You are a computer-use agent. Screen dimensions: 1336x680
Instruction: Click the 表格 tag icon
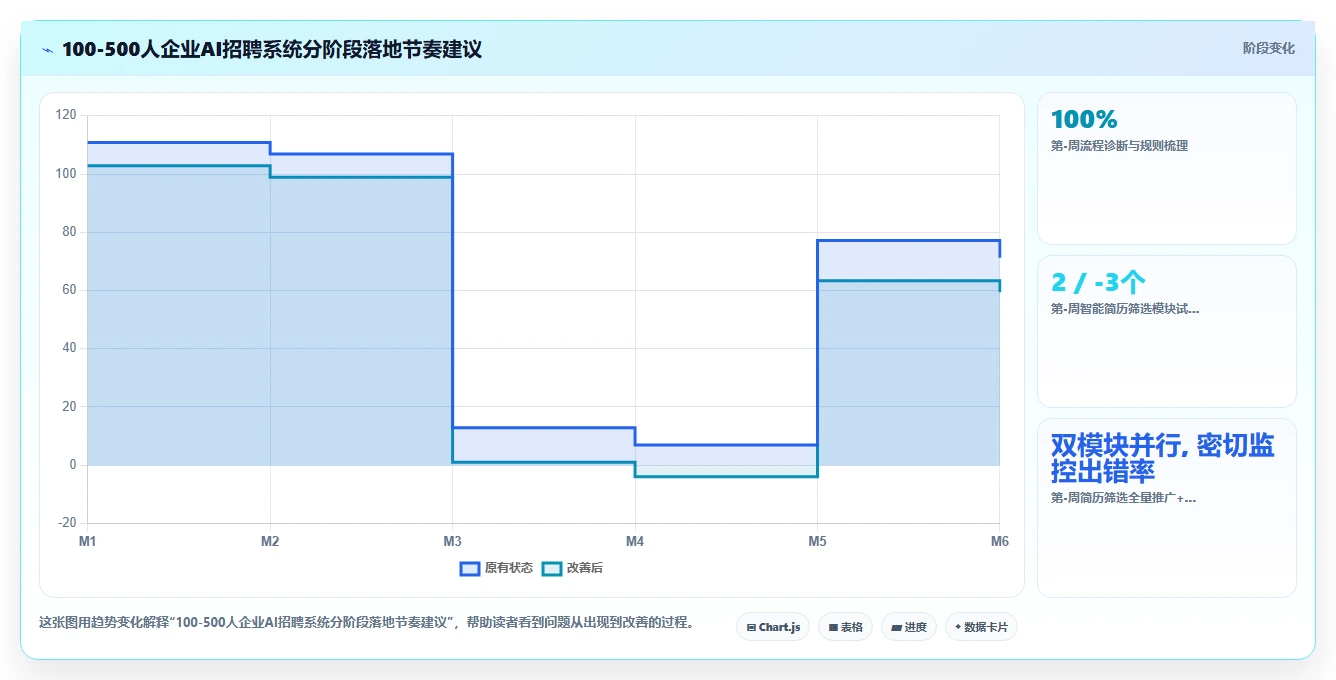(833, 628)
